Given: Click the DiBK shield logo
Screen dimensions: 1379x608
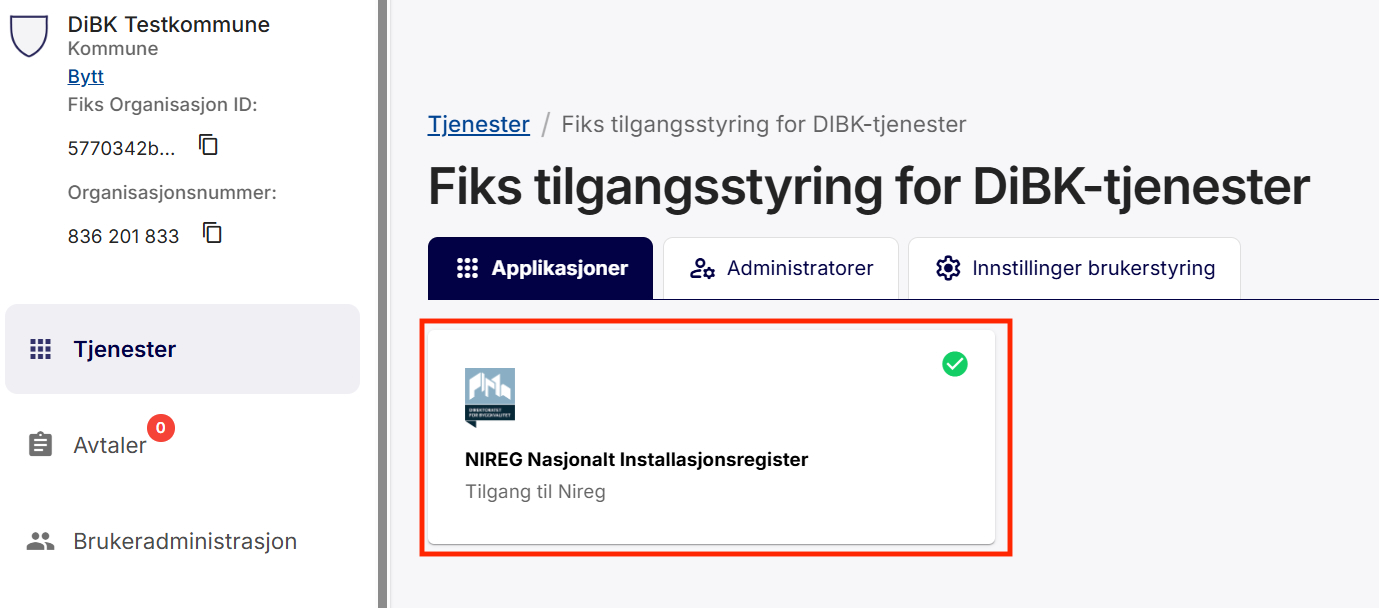Looking at the screenshot, I should click(x=29, y=32).
